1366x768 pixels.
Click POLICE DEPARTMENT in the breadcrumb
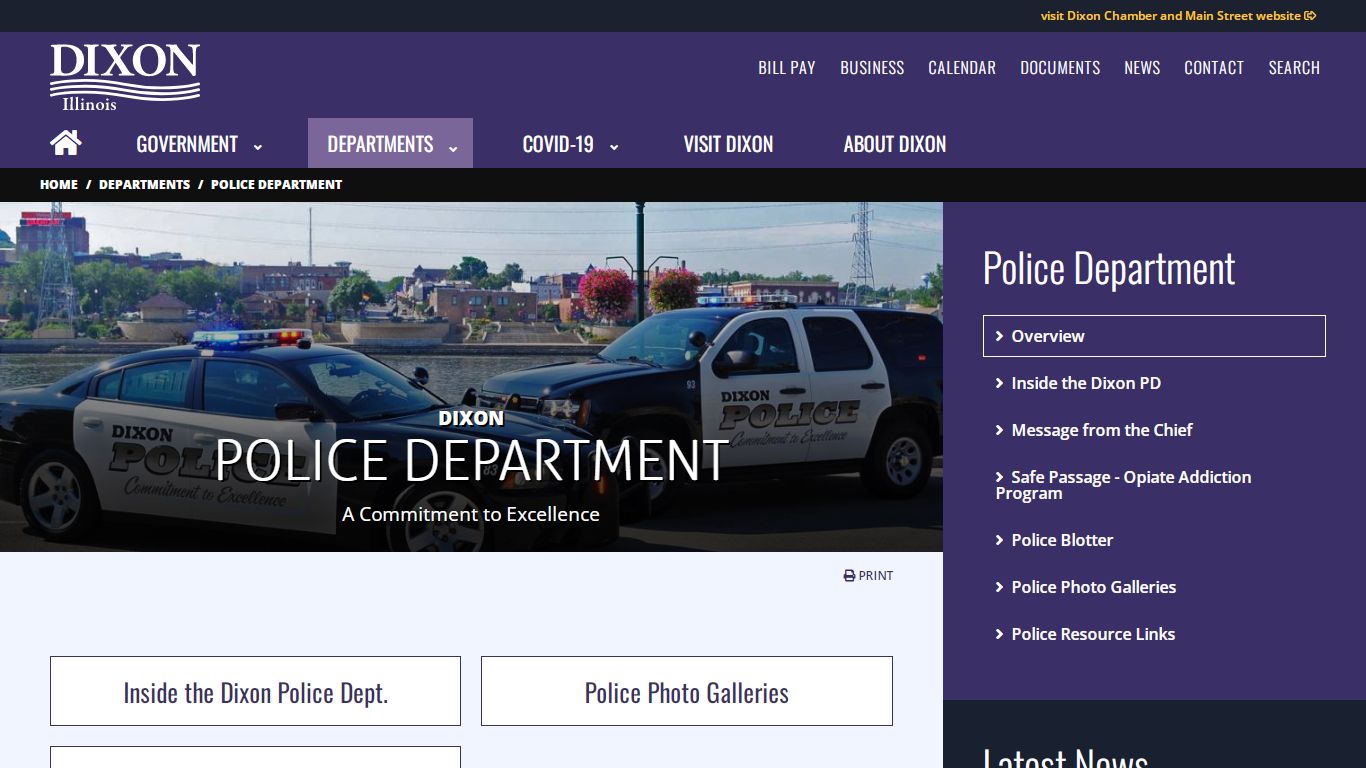pyautogui.click(x=276, y=185)
